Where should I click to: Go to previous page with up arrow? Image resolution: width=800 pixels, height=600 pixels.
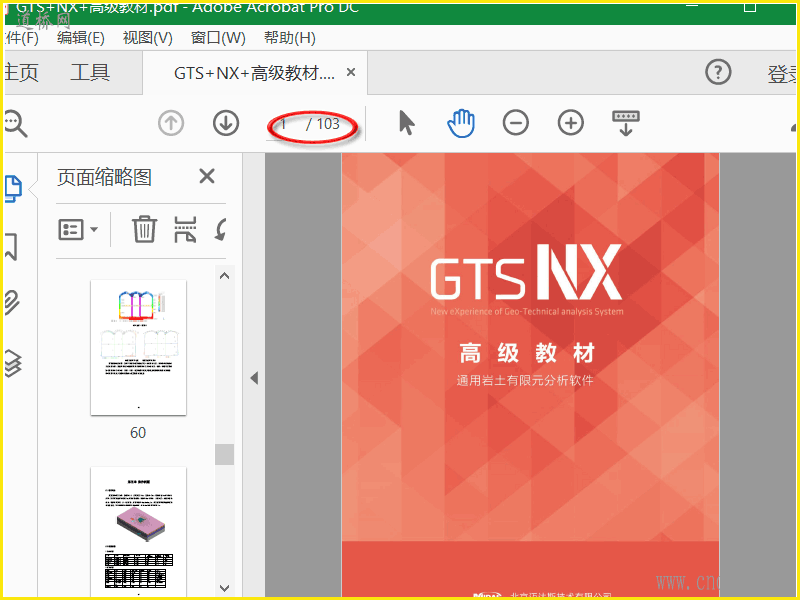[171, 123]
